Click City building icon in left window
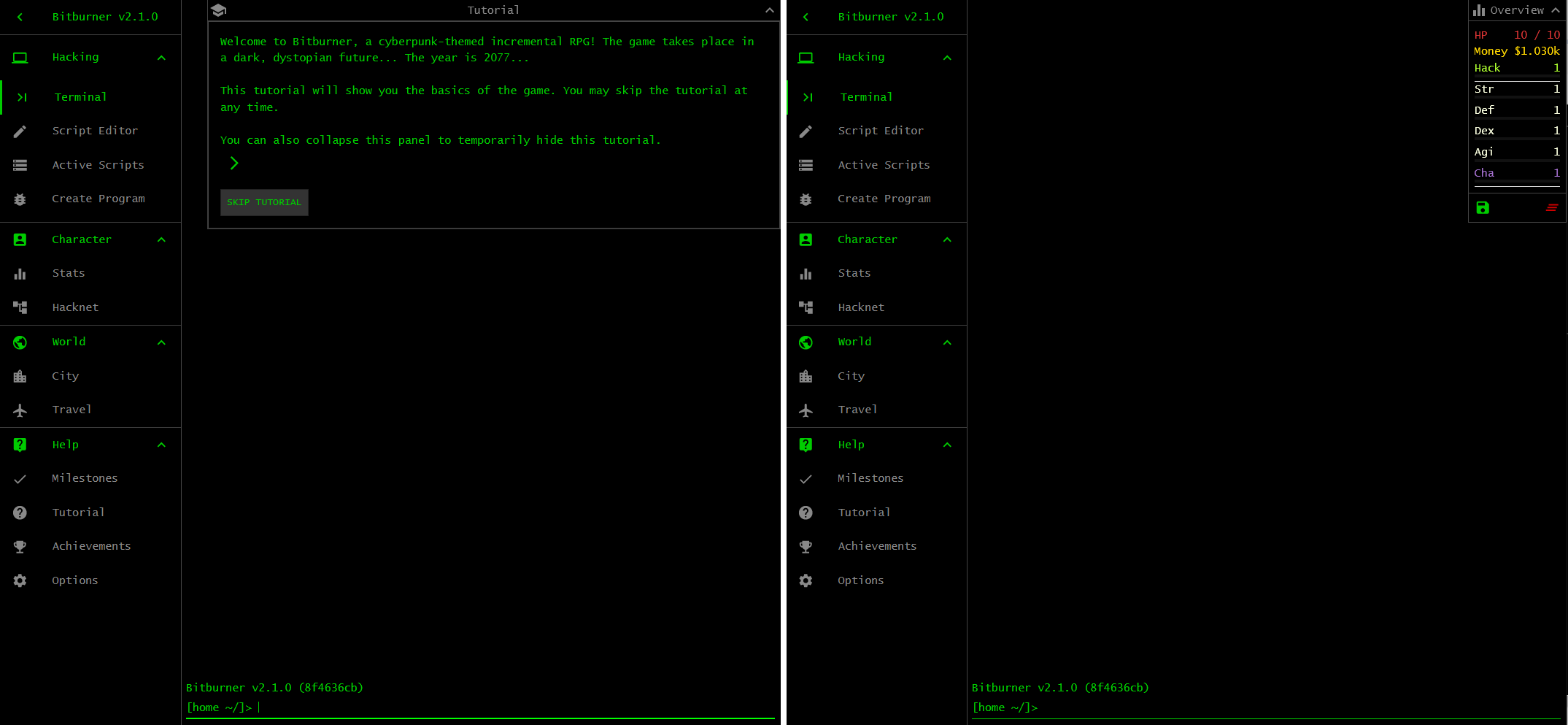Image resolution: width=1568 pixels, height=725 pixels. (x=20, y=376)
